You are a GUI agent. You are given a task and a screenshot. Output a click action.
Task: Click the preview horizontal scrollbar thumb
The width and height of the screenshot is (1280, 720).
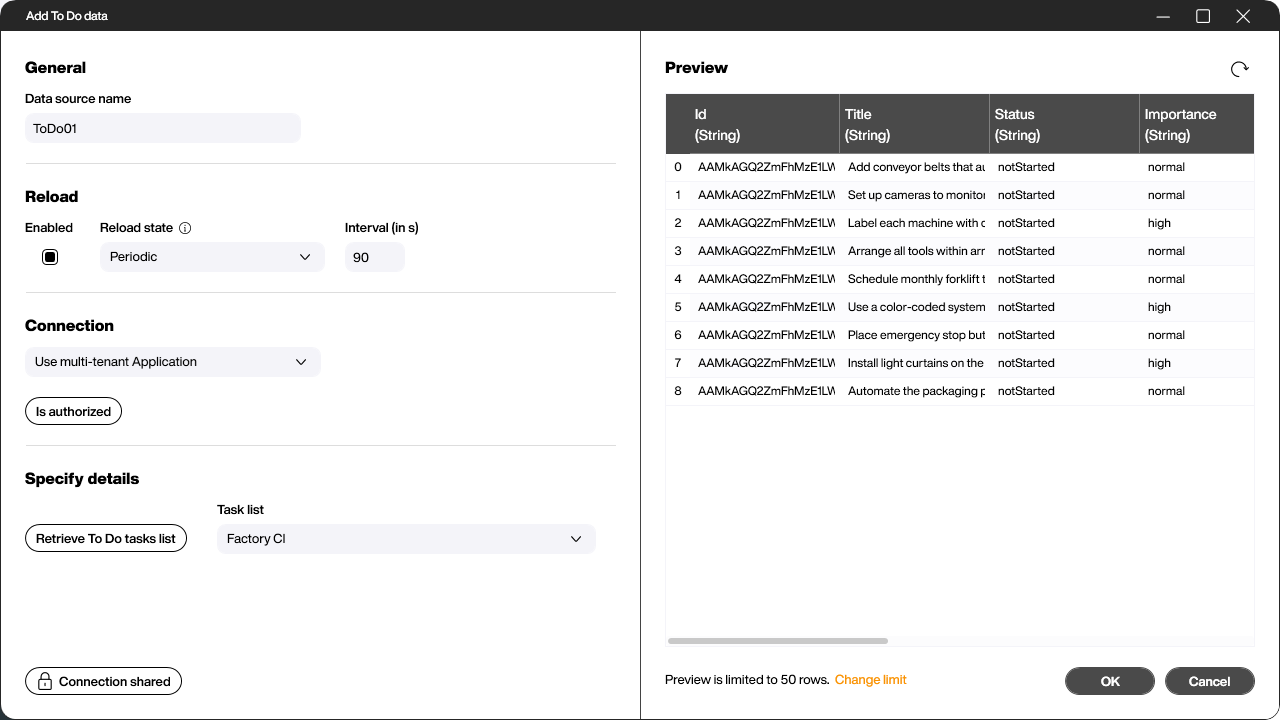(x=778, y=641)
